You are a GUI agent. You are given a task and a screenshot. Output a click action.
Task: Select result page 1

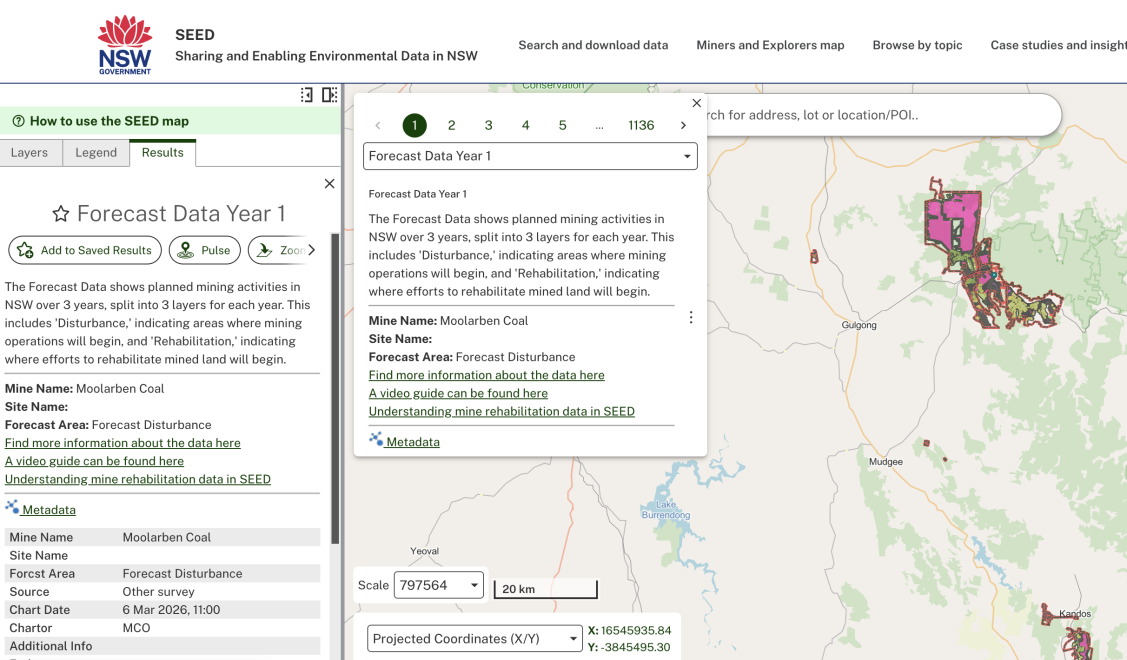coord(415,125)
